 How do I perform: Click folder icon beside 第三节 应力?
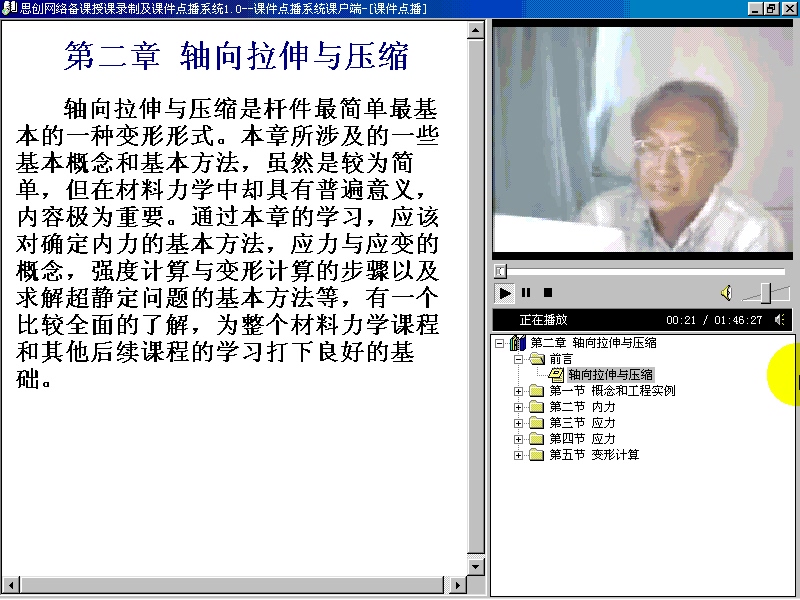pos(536,422)
